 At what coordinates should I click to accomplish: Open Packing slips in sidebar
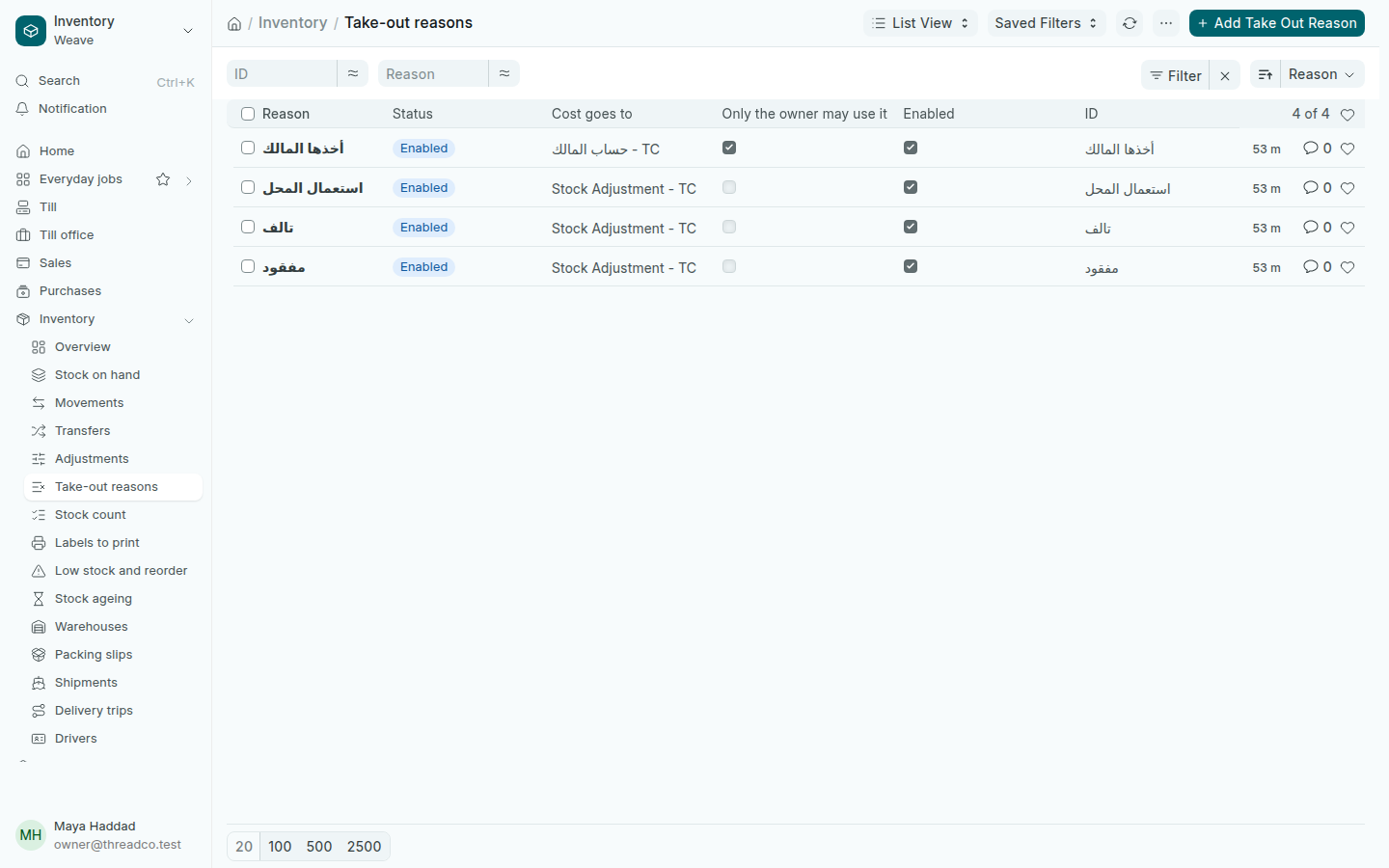(x=113, y=655)
